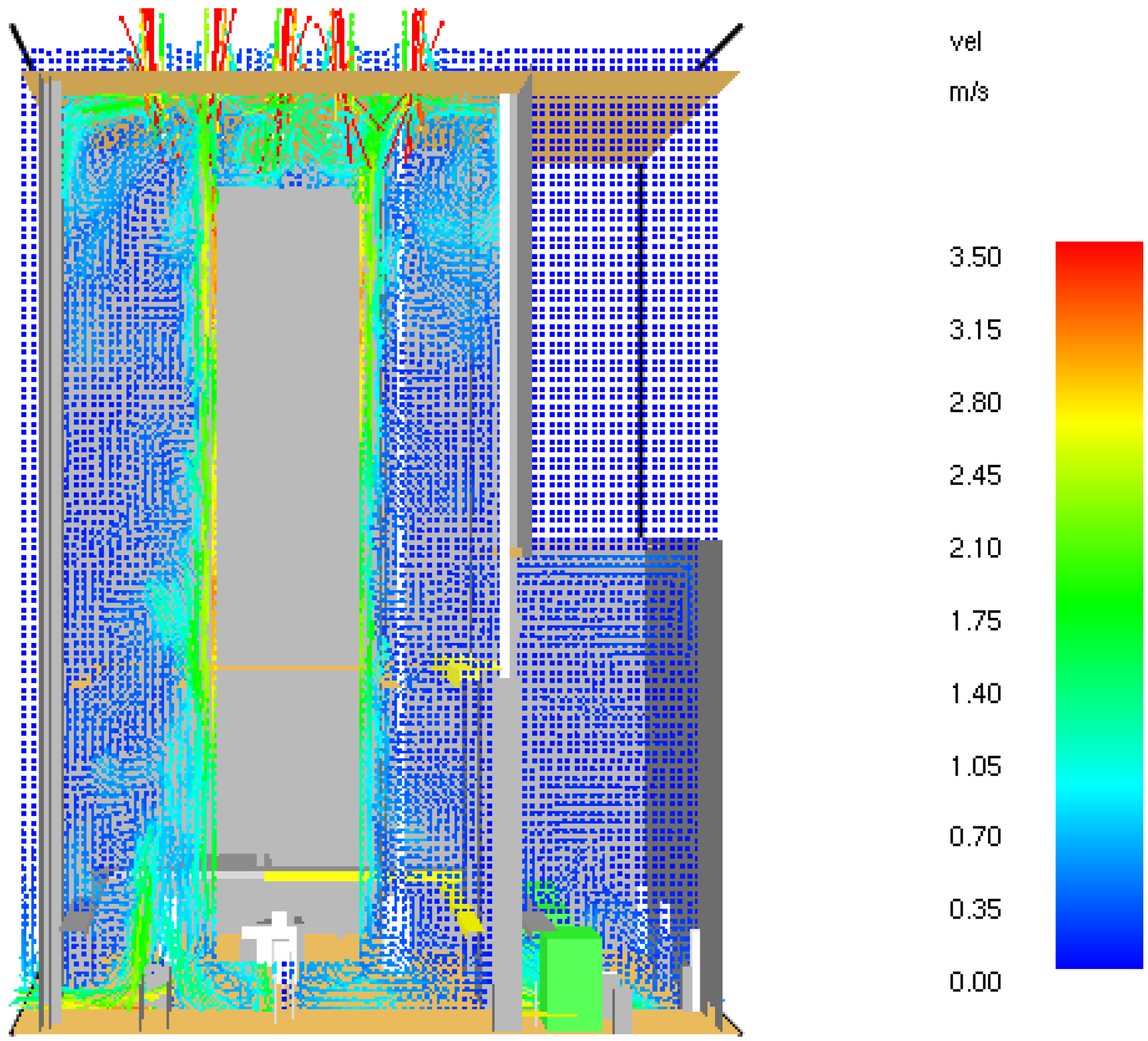Click the yellow horizontal bar under gray block
The height and width of the screenshot is (1041, 1148).
coord(311,876)
